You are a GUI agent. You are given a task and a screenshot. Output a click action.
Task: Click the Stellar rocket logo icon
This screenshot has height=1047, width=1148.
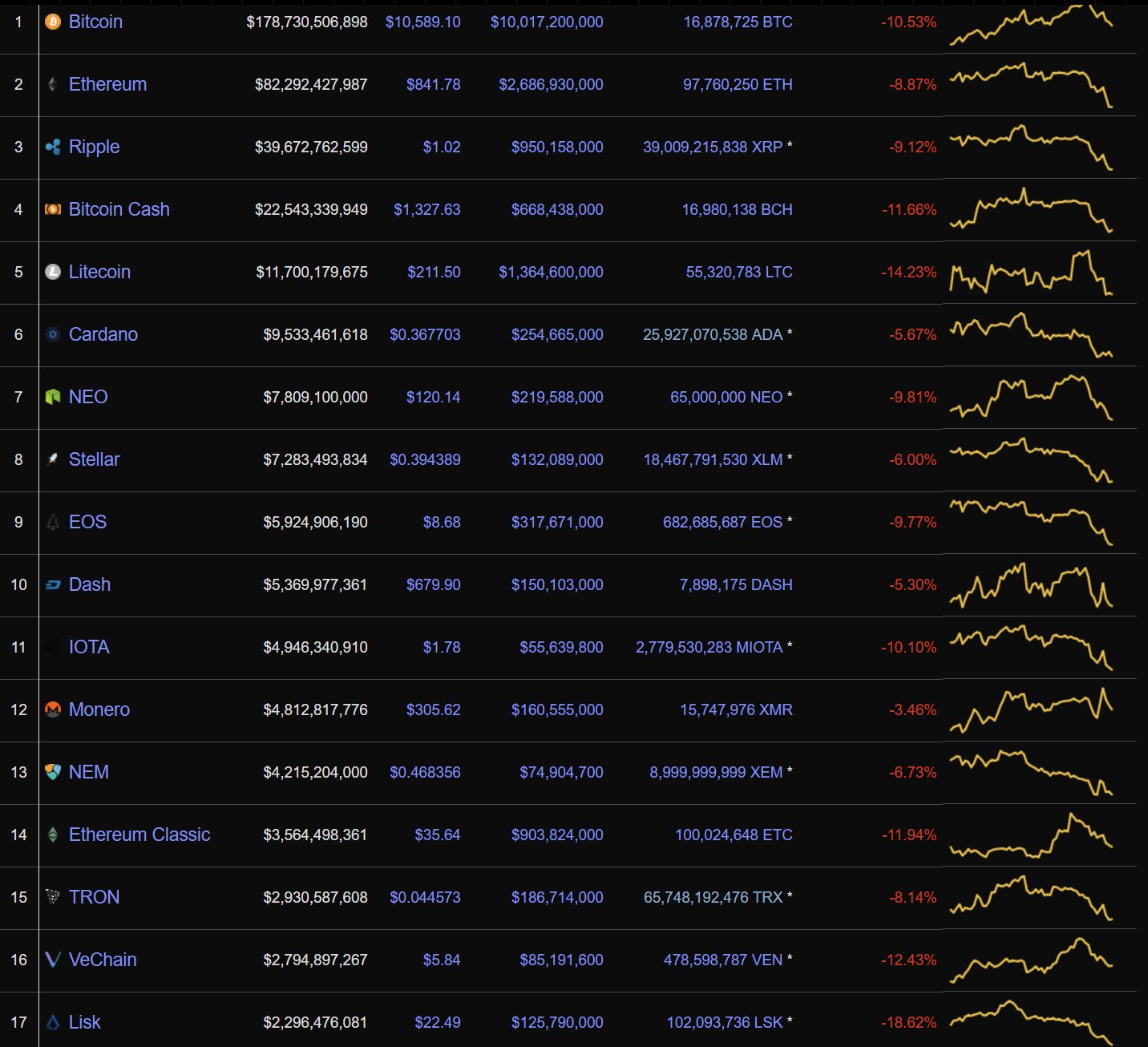tap(53, 459)
